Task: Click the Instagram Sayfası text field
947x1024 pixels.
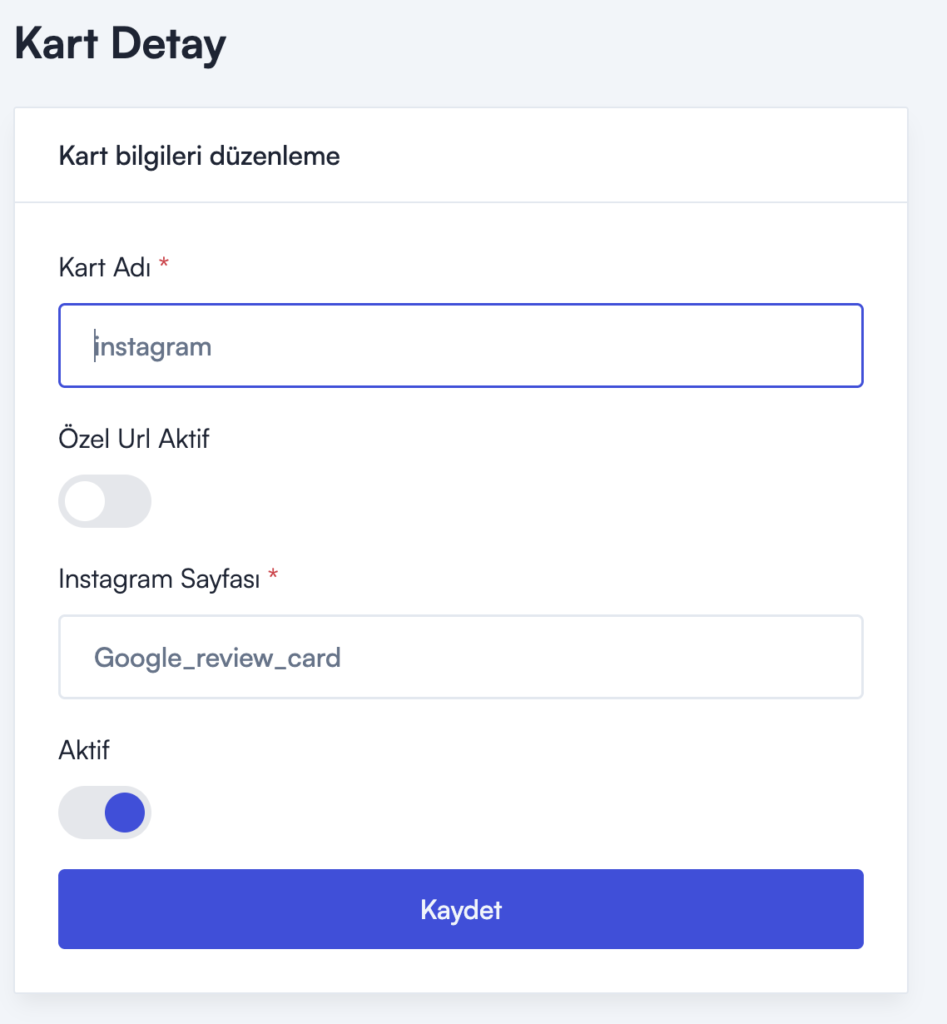Action: point(460,657)
